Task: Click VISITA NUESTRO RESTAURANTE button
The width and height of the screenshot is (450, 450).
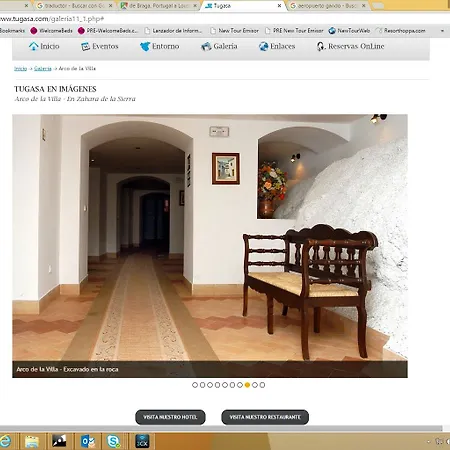Action: [x=265, y=417]
